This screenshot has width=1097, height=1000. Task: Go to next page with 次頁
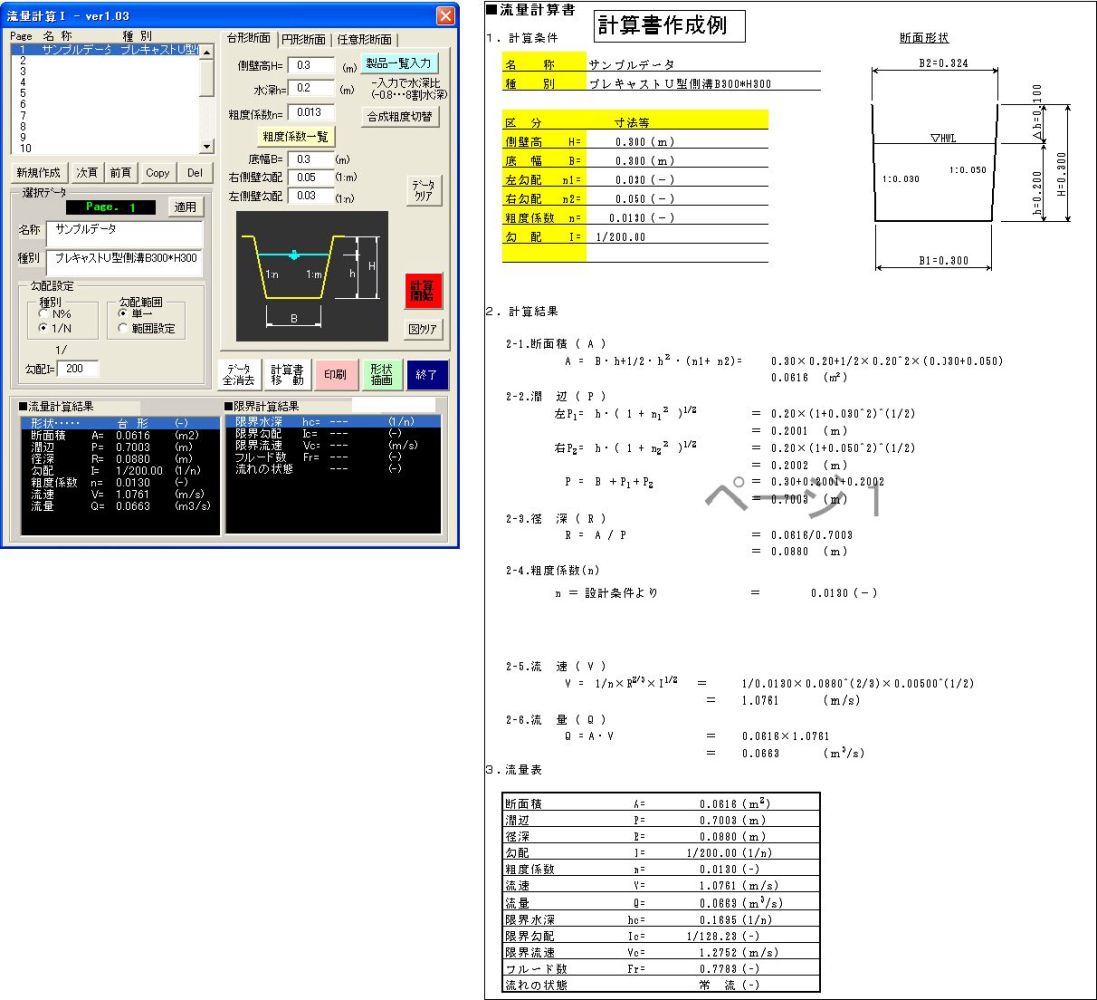(87, 173)
